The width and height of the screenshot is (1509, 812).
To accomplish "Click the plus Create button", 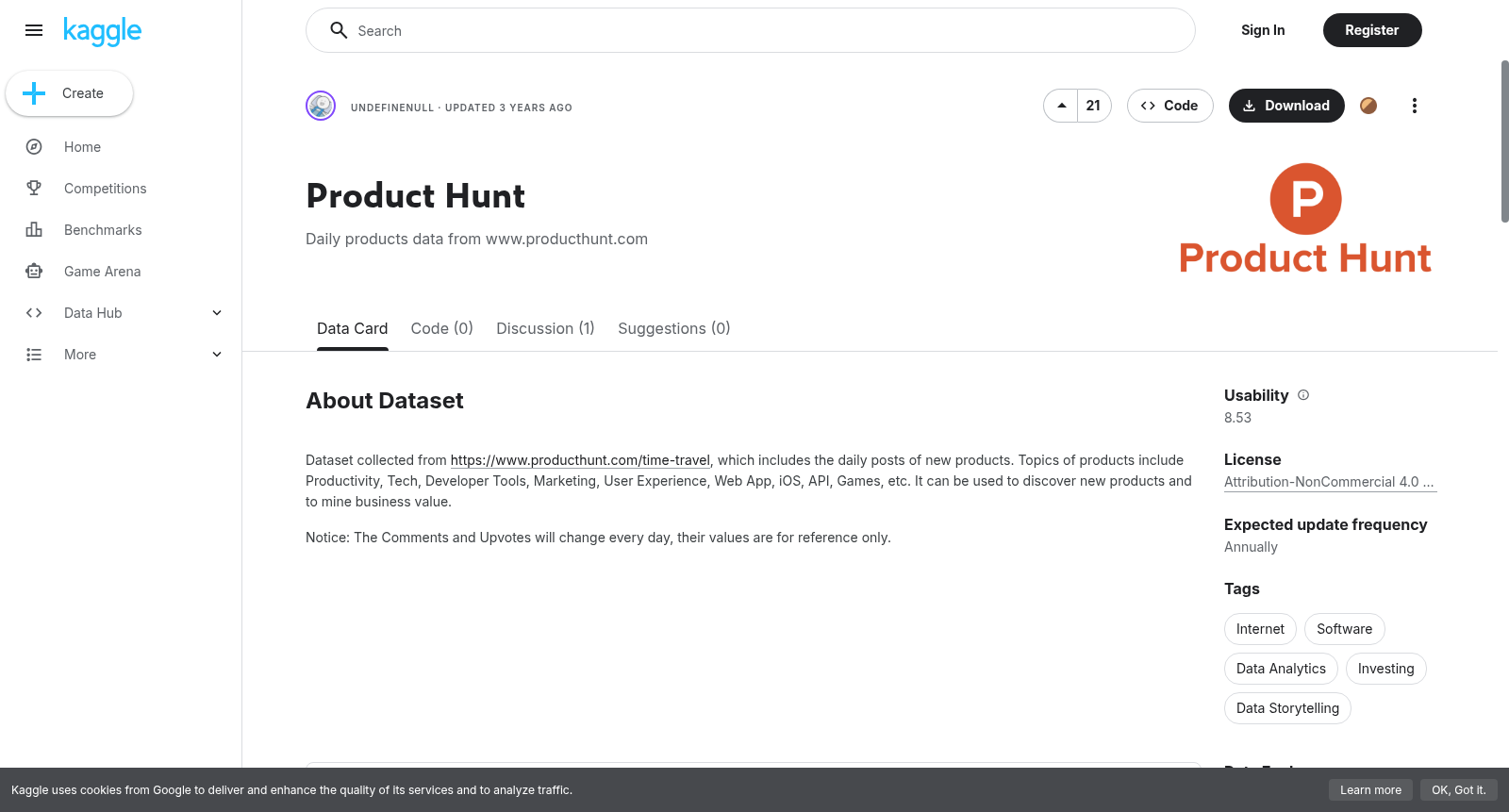I will pyautogui.click(x=69, y=93).
